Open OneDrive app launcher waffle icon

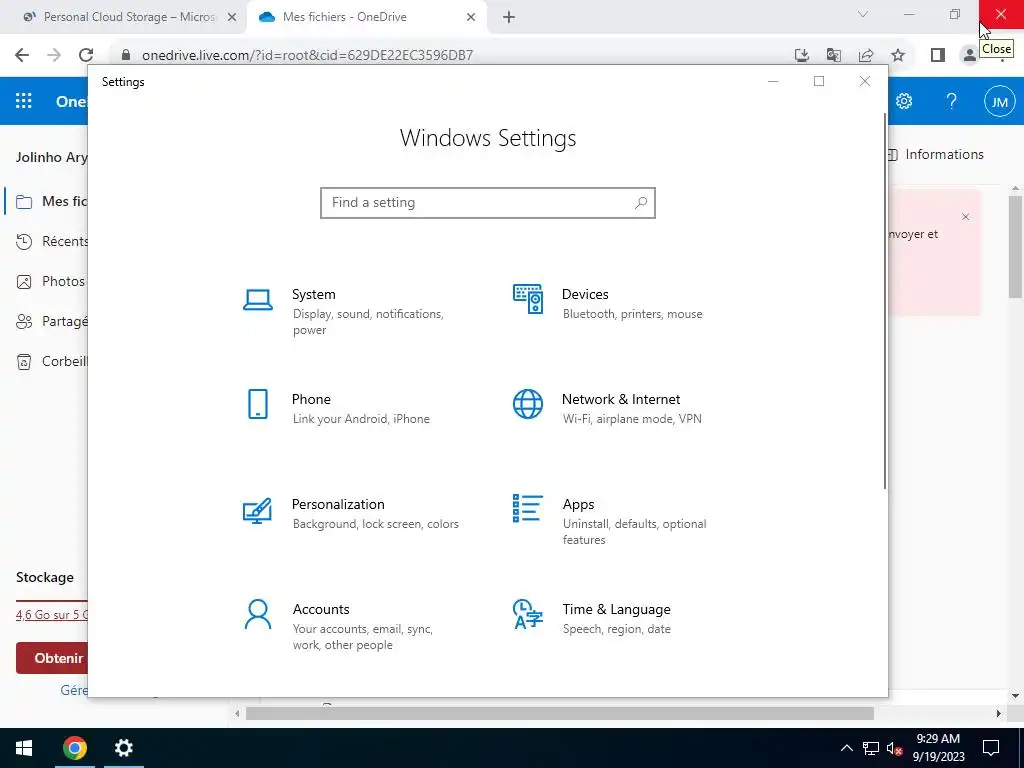(24, 101)
